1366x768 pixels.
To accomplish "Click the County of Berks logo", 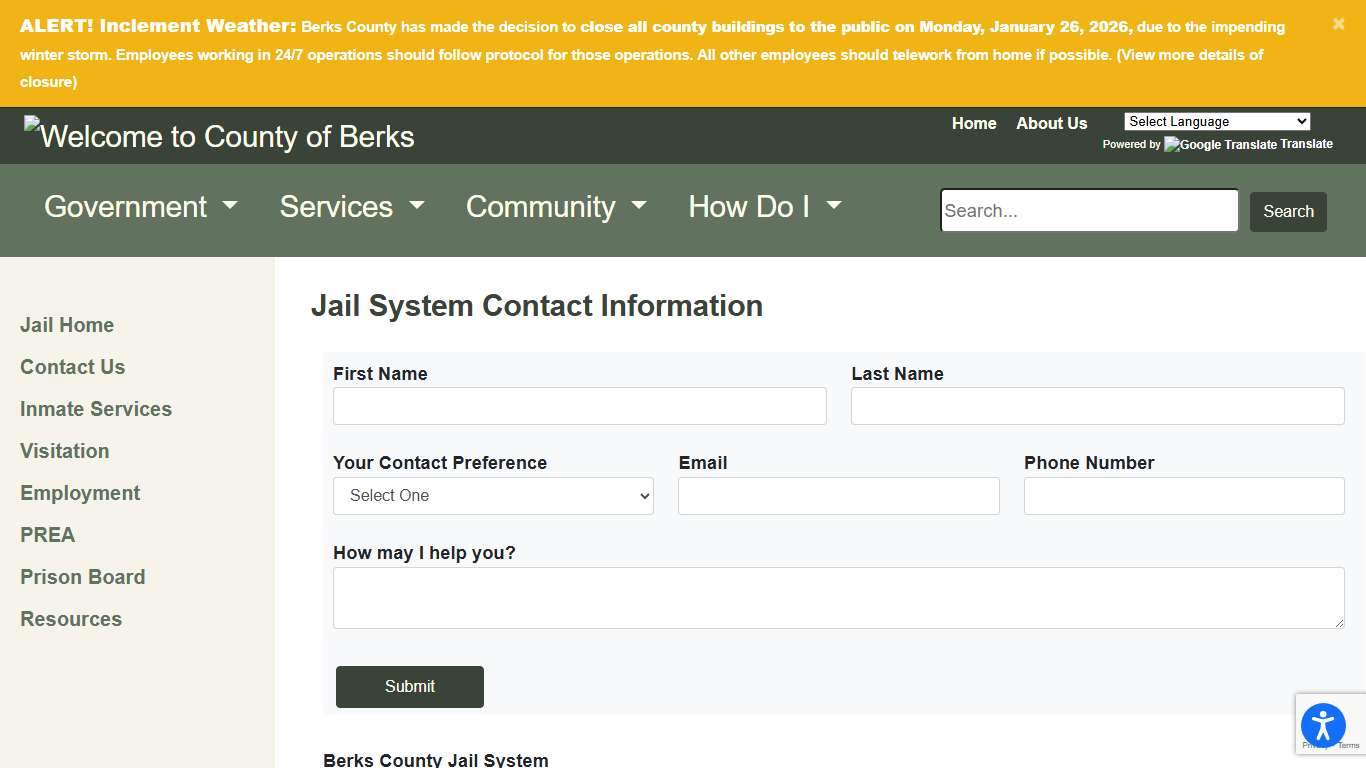I will point(218,136).
